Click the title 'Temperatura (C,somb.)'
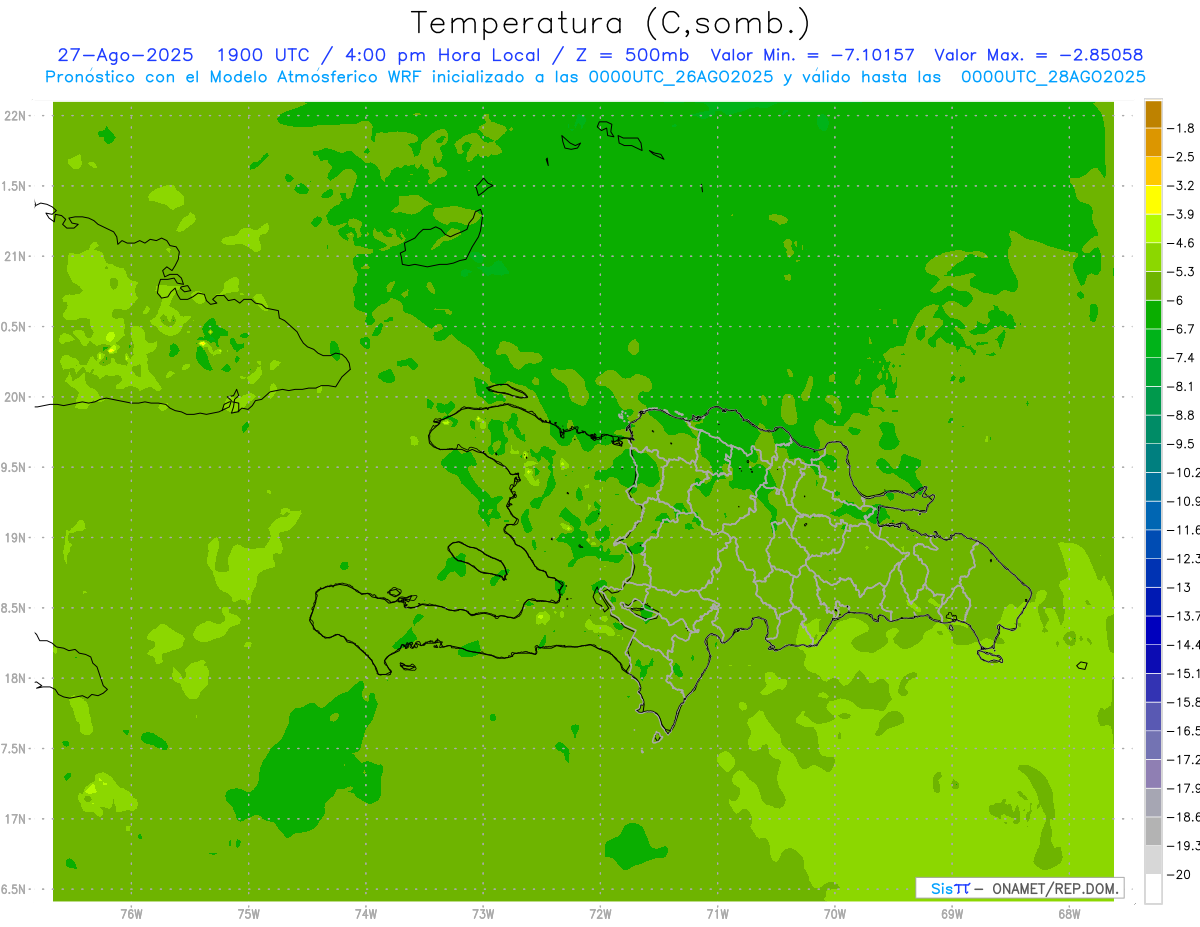 coord(611,22)
